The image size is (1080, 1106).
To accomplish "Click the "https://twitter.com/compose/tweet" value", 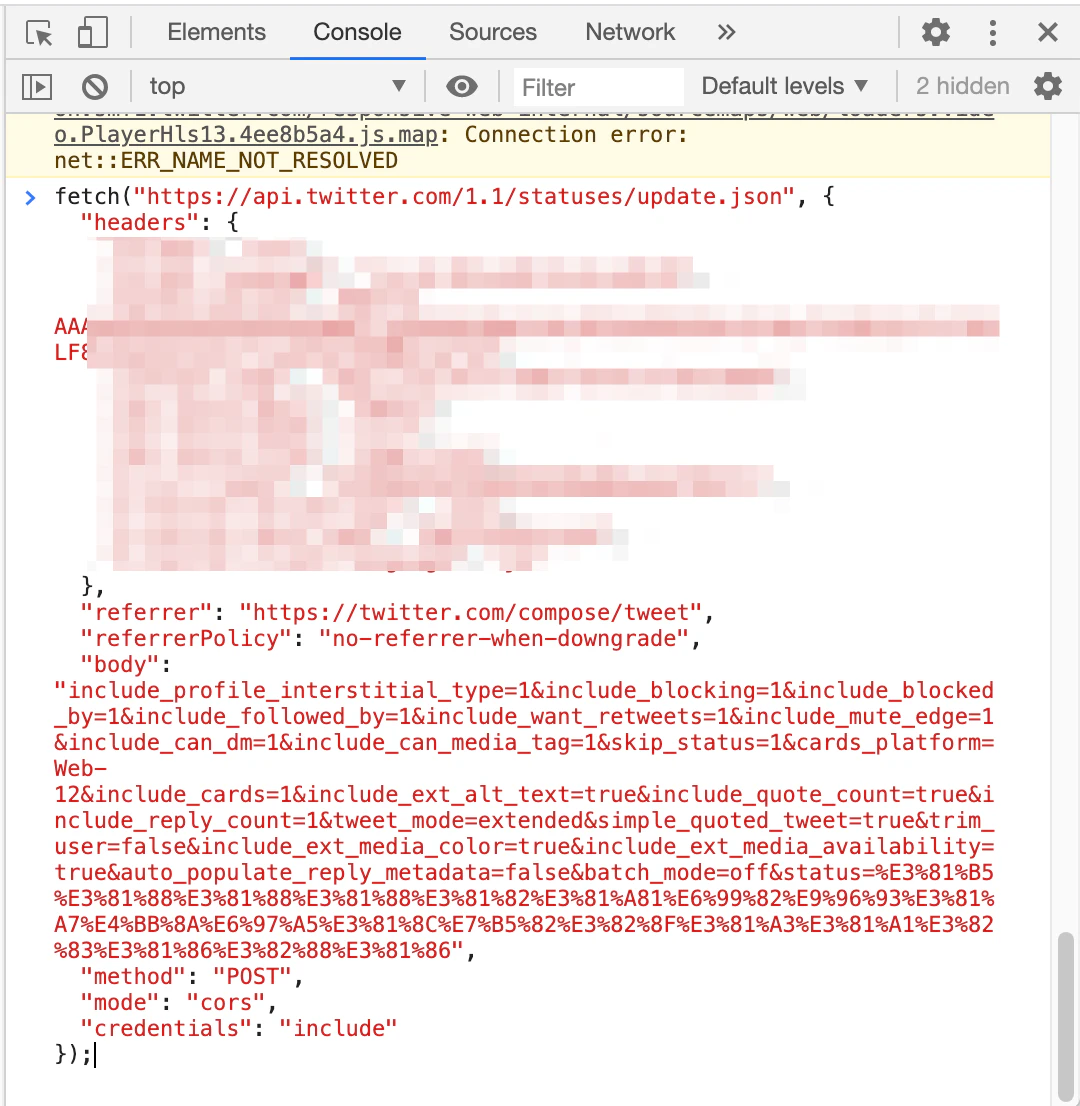I will point(471,612).
